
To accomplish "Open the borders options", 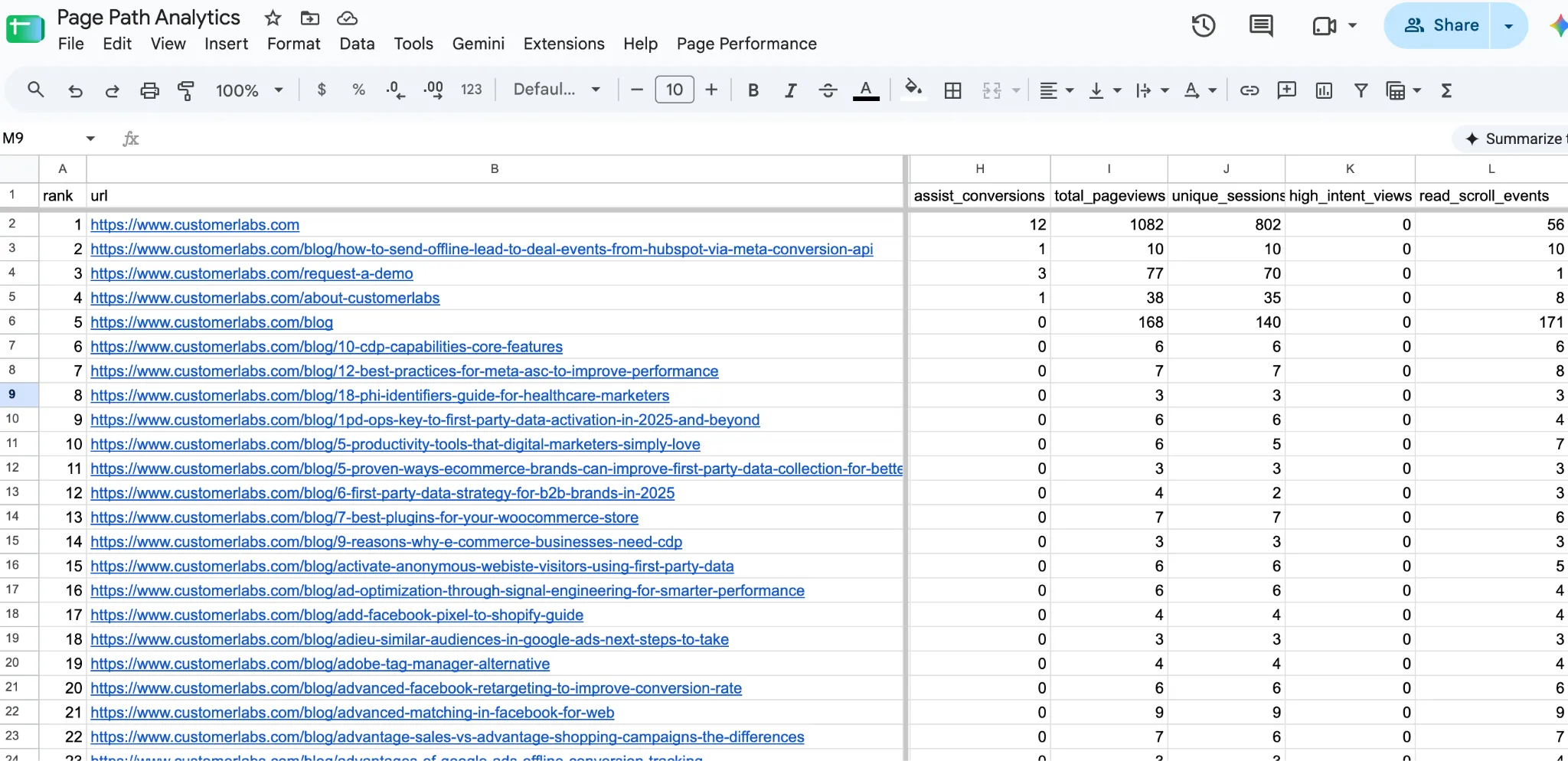I will coord(953,90).
